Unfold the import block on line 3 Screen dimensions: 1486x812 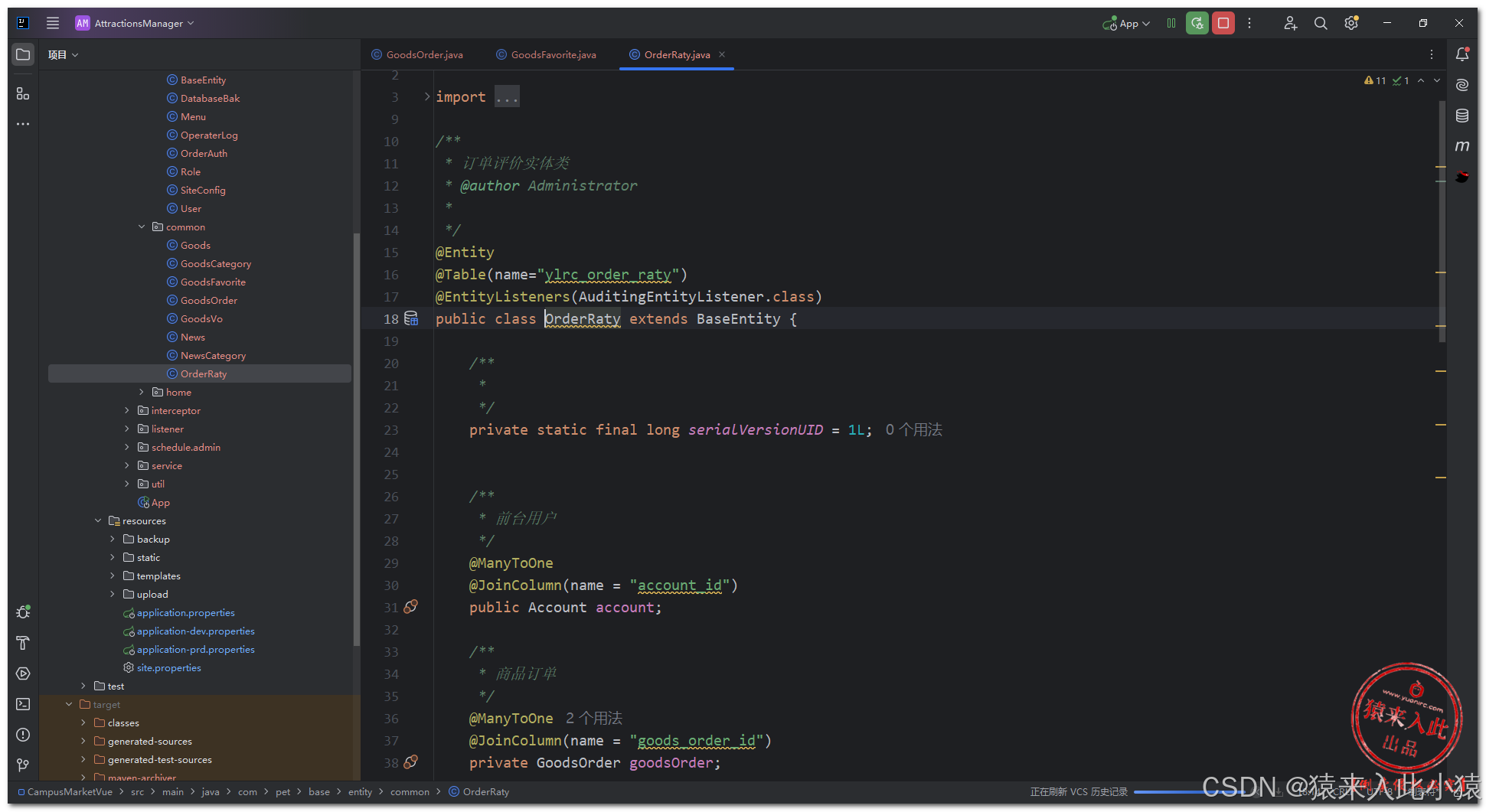426,96
